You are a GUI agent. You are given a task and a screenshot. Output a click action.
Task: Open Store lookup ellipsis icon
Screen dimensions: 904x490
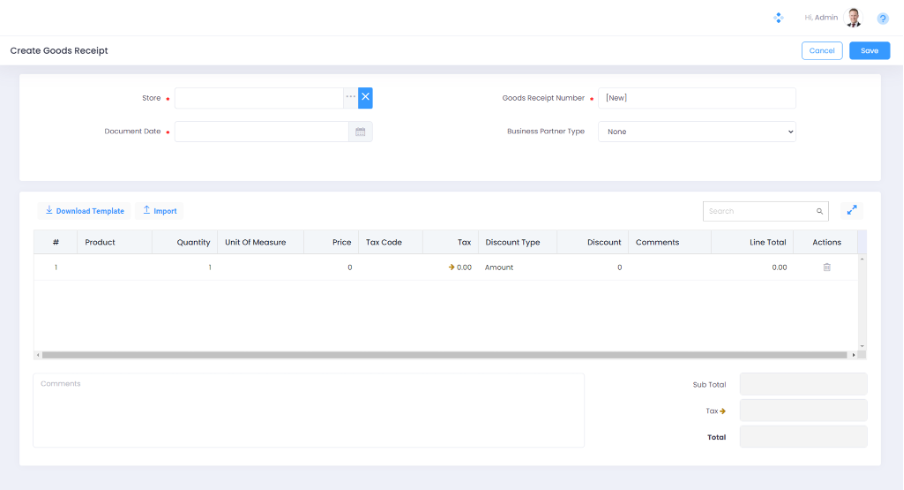tap(350, 97)
